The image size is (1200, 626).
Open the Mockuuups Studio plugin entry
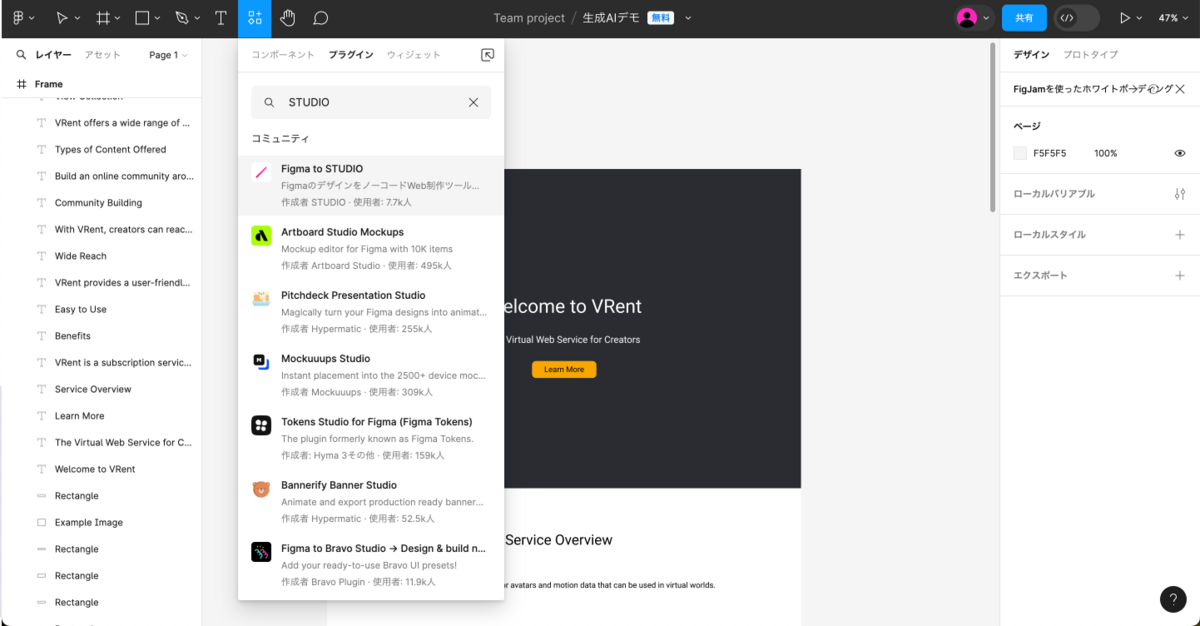[371, 375]
